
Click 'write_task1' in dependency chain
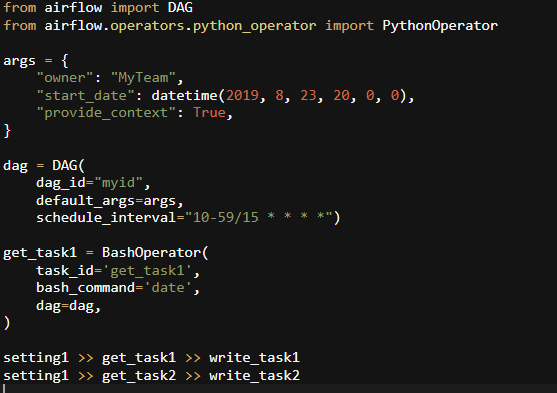coord(254,358)
